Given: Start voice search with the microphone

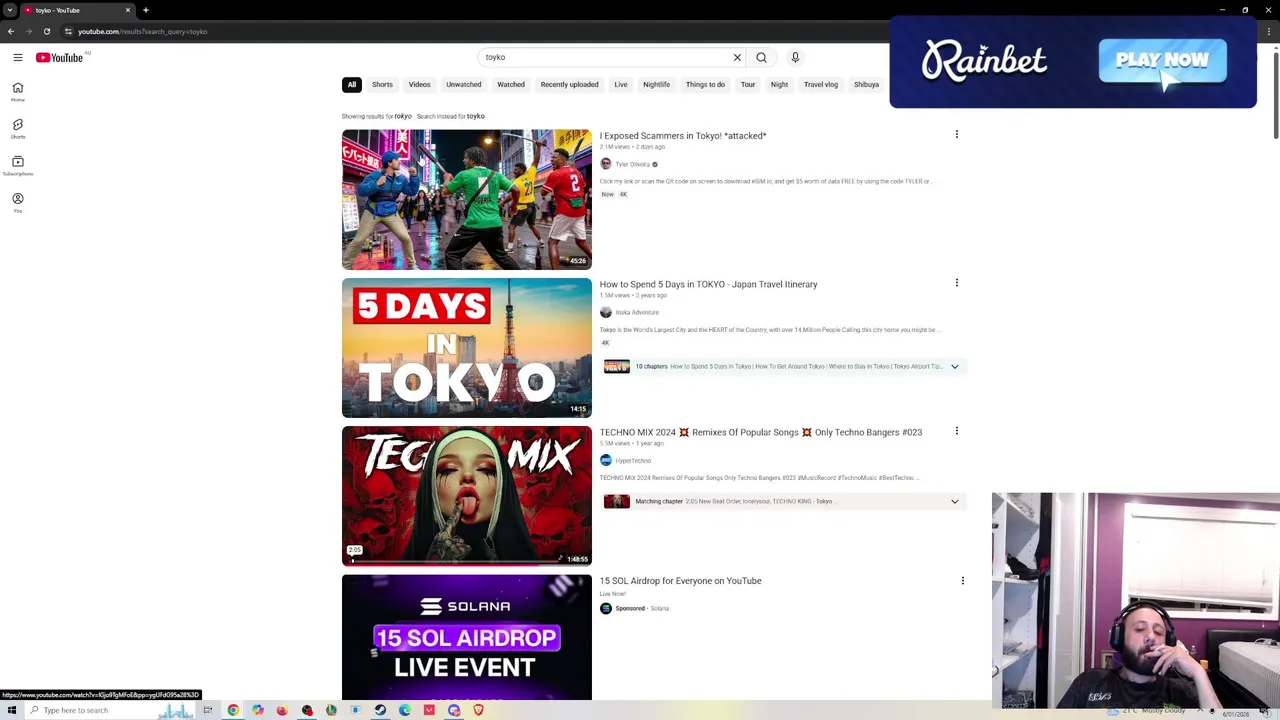Looking at the screenshot, I should [x=795, y=57].
